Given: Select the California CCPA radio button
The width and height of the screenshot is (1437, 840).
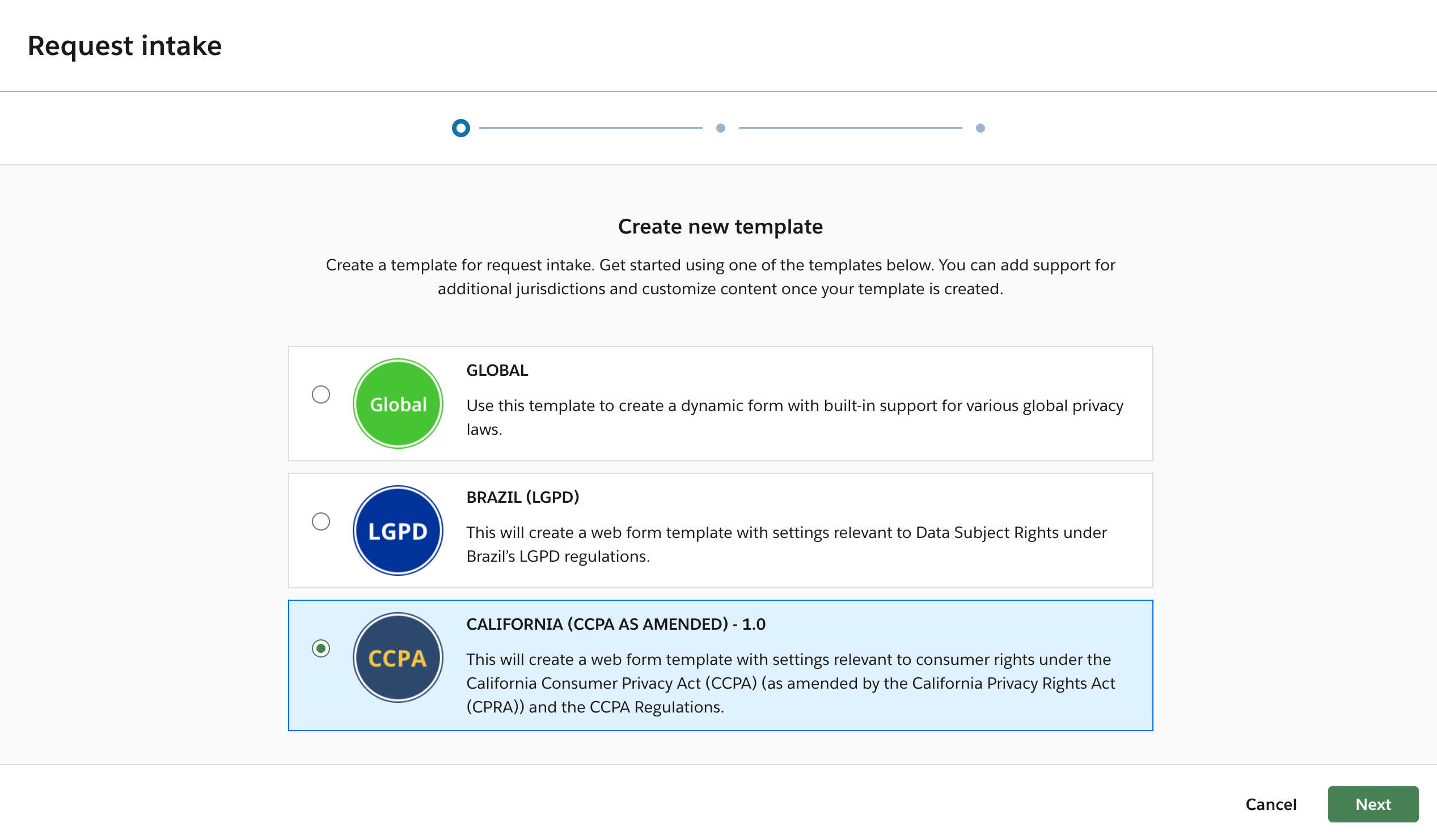Looking at the screenshot, I should (x=321, y=648).
